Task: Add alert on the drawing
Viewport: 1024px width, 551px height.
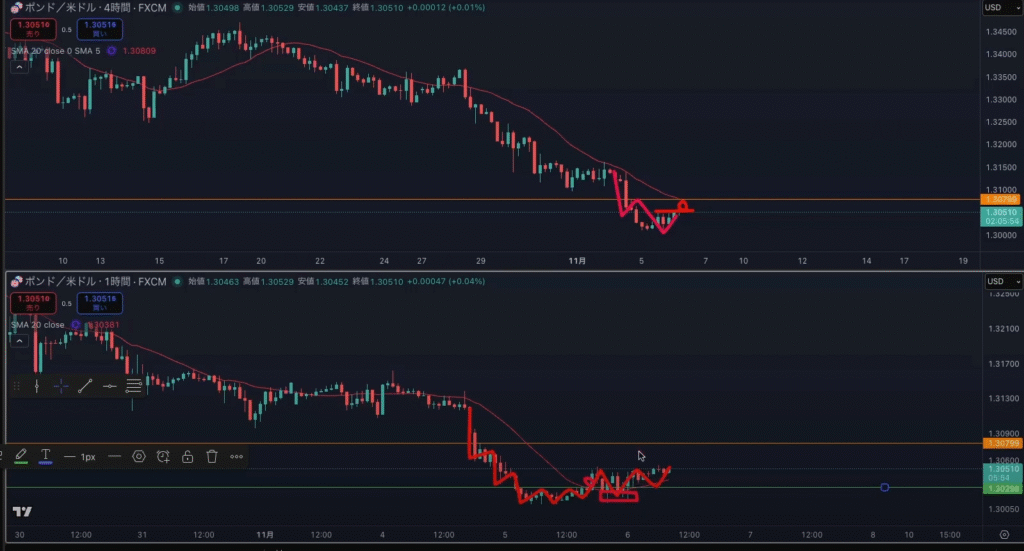Action: [x=163, y=456]
